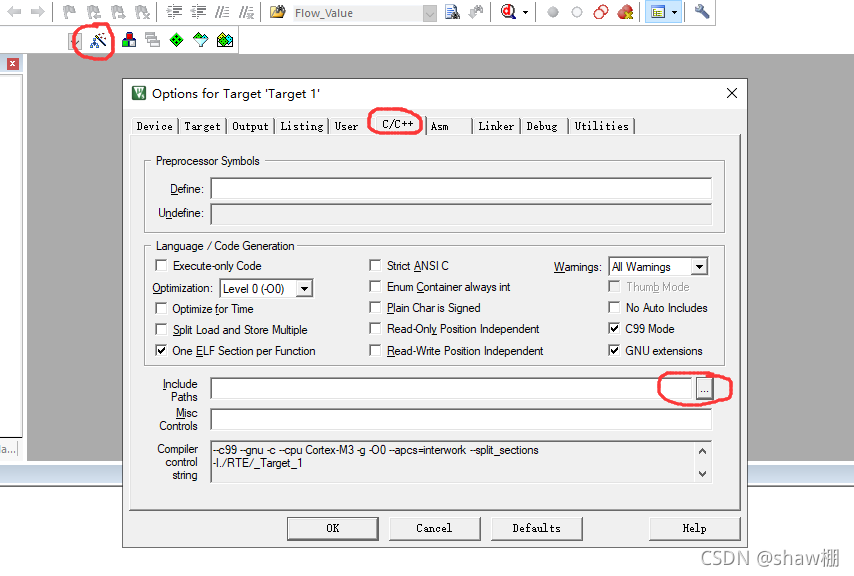This screenshot has height=576, width=854.
Task: Click Options for Target magic wand icon
Action: click(98, 40)
